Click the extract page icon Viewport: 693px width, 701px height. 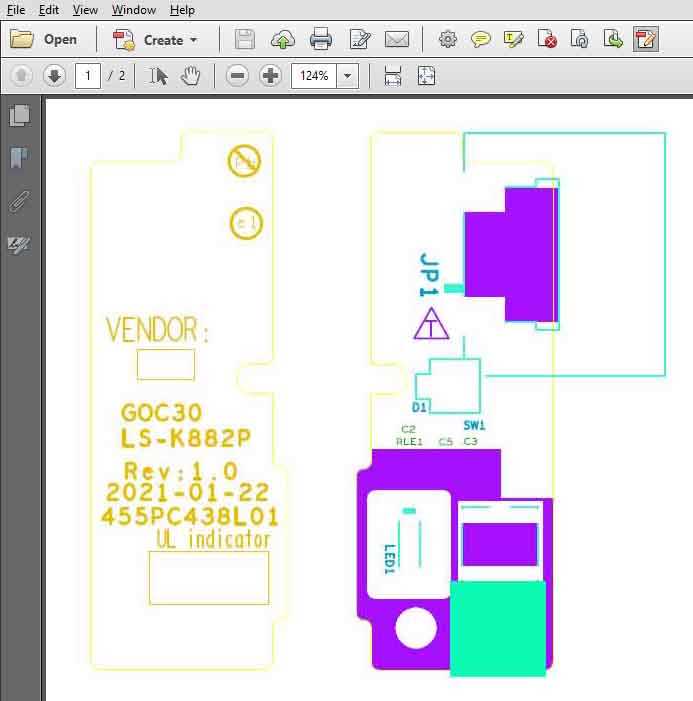[x=613, y=39]
